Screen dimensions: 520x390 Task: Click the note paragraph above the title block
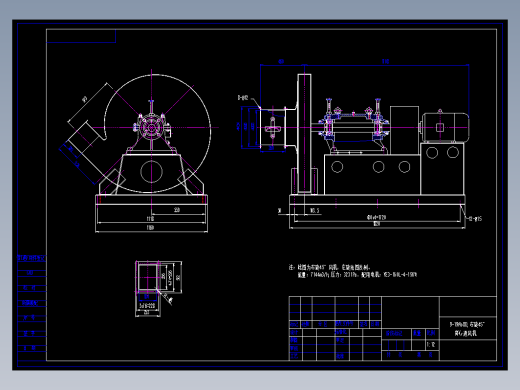click(353, 271)
